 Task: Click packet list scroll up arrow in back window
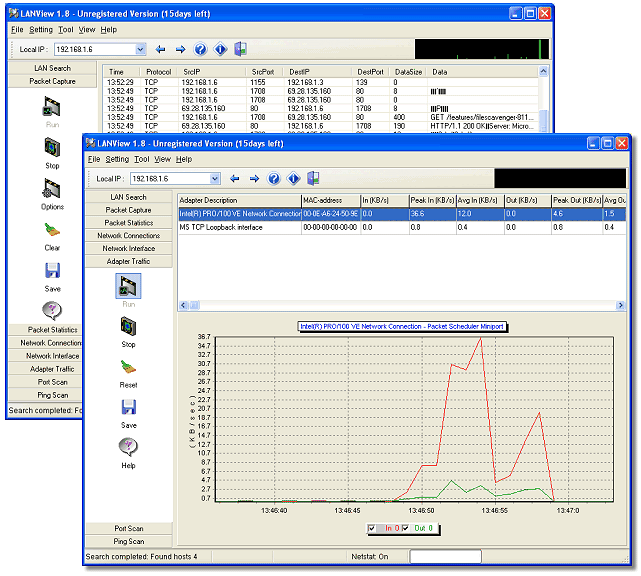point(543,71)
